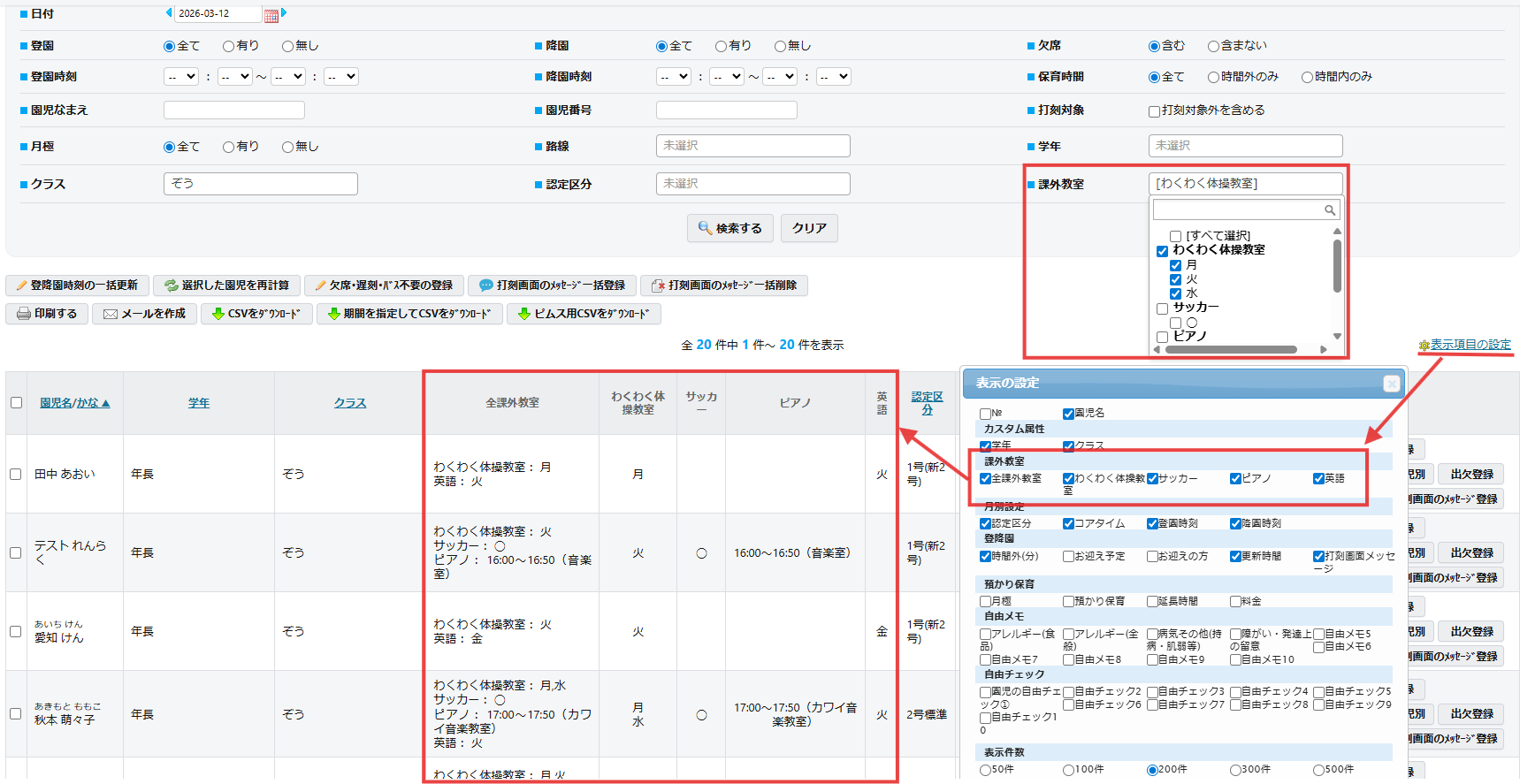The height and width of the screenshot is (784, 1520).
Task: Select 降園 有り radio button
Action: tap(721, 46)
